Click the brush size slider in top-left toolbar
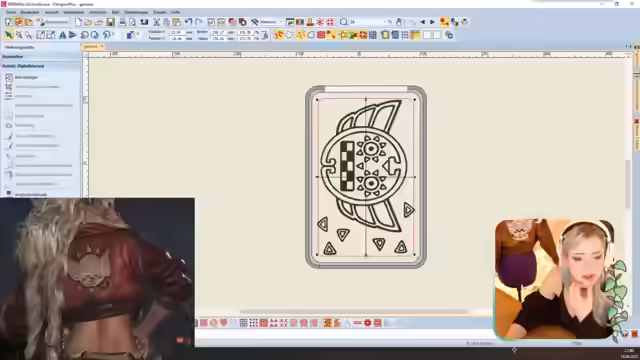This screenshot has width=640, height=360. click(56, 22)
